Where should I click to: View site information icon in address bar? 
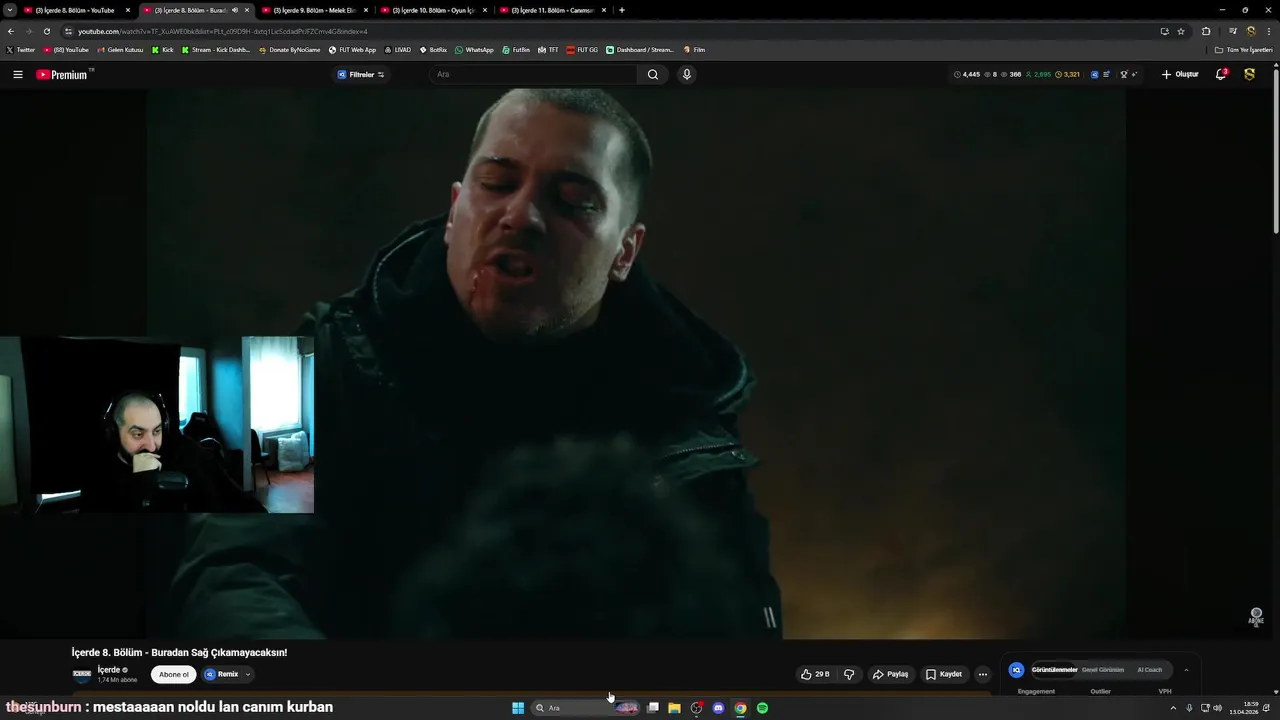pos(68,31)
